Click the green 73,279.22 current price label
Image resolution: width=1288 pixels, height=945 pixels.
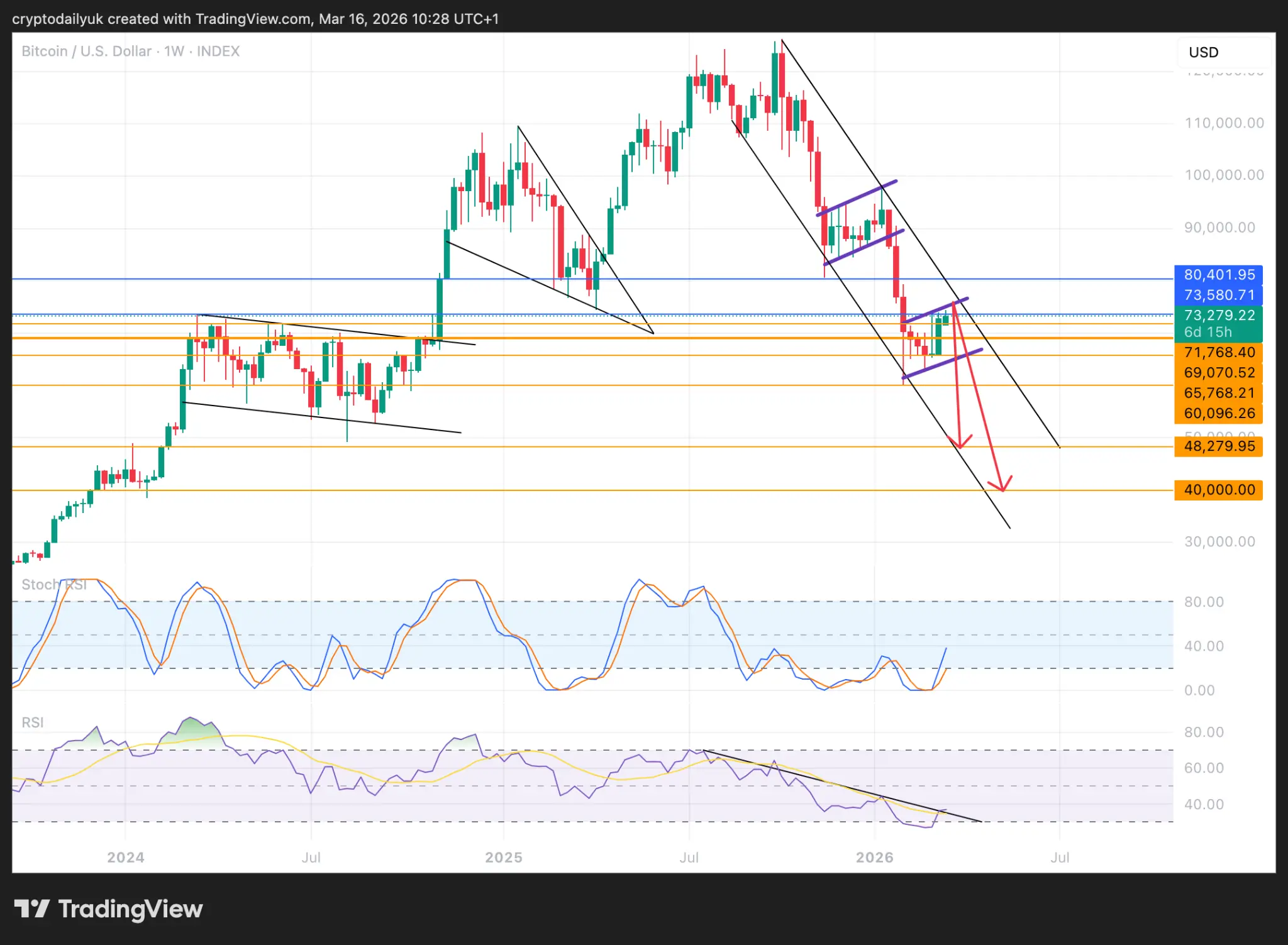click(1218, 315)
